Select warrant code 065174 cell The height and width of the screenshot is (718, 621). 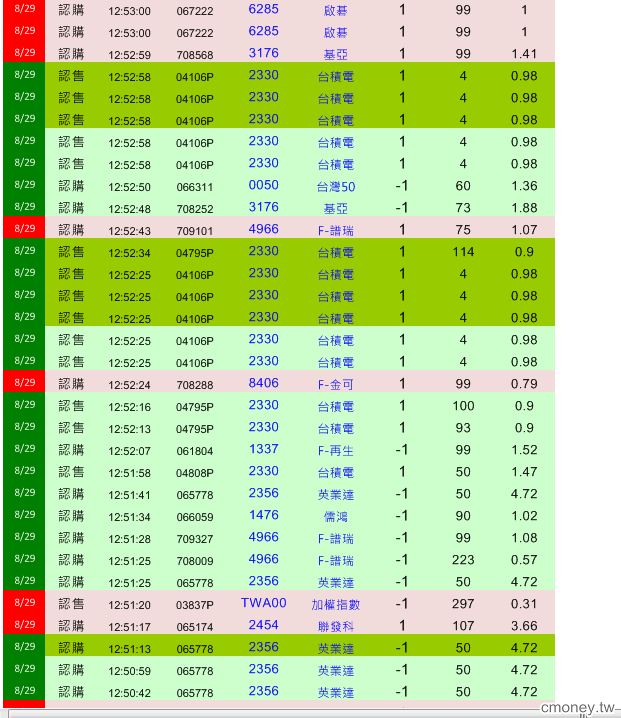[x=195, y=626]
